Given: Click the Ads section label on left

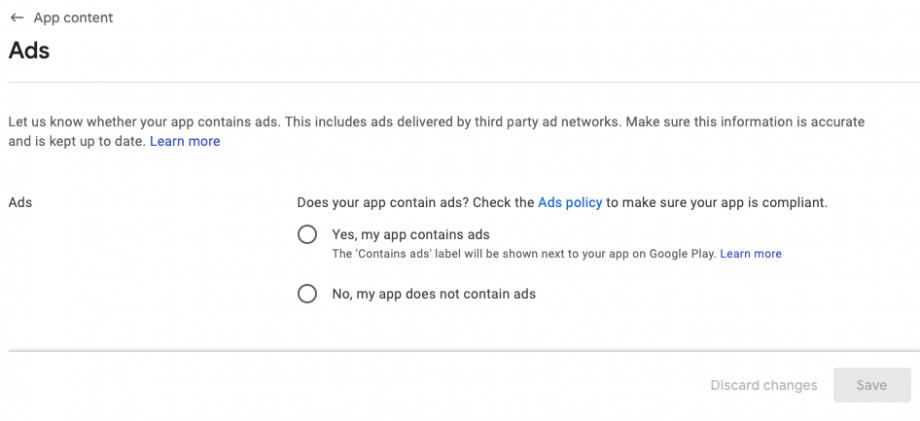Looking at the screenshot, I should pyautogui.click(x=20, y=202).
